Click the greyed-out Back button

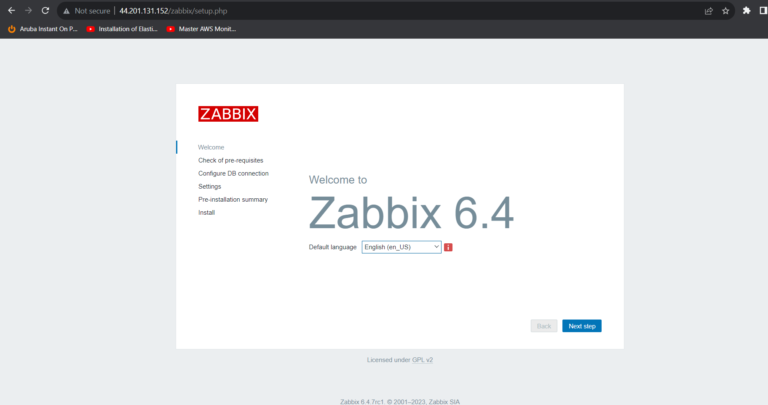544,326
